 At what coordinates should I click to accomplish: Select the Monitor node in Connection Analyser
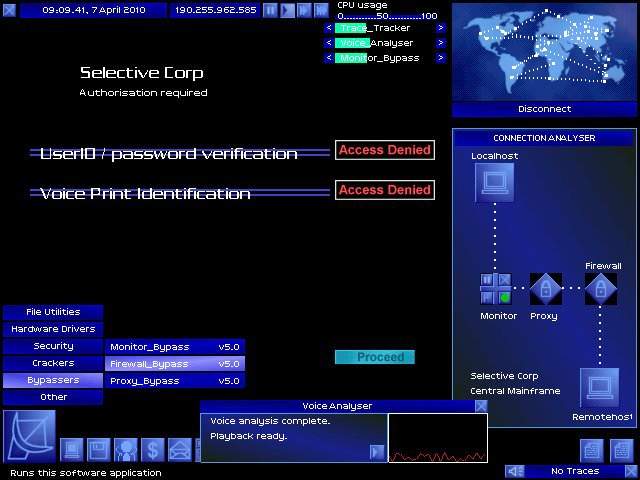click(496, 289)
